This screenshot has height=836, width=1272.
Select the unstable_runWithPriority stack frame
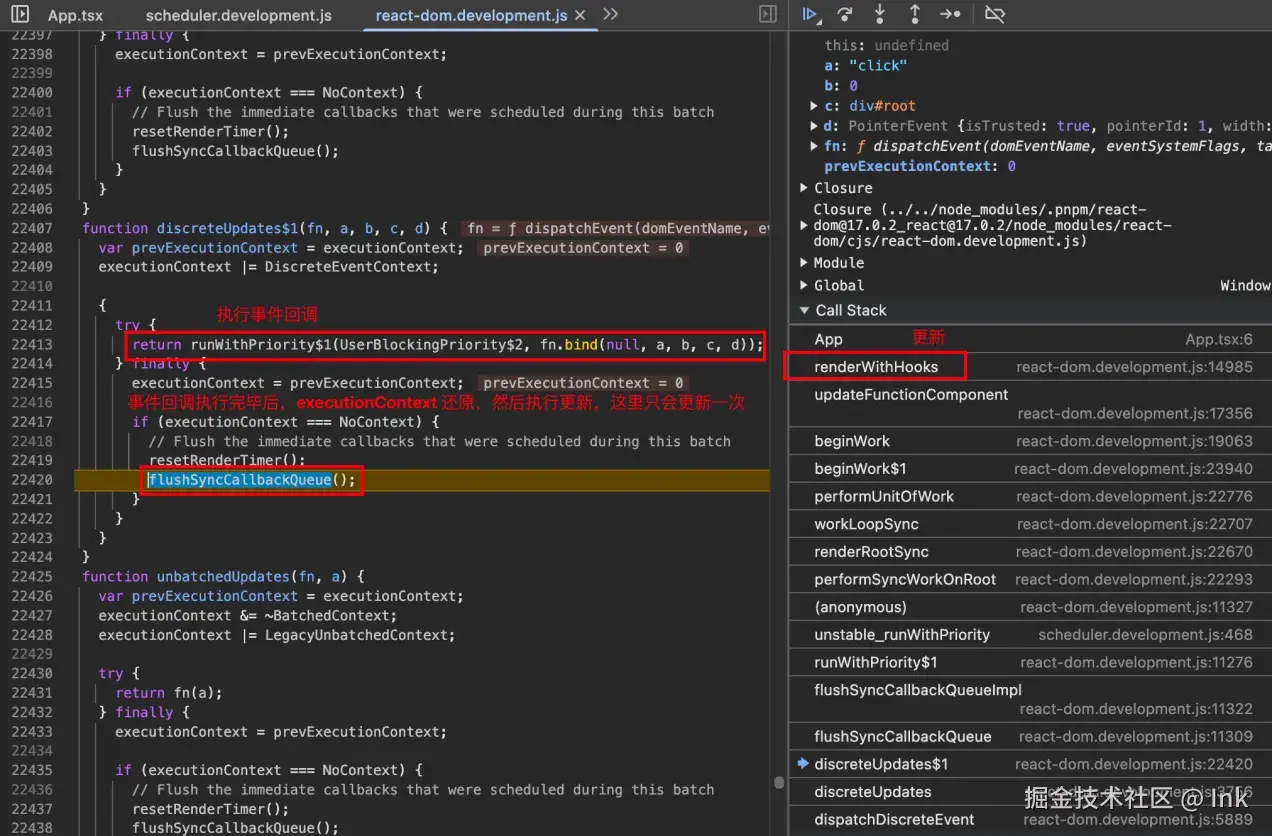(1030, 635)
